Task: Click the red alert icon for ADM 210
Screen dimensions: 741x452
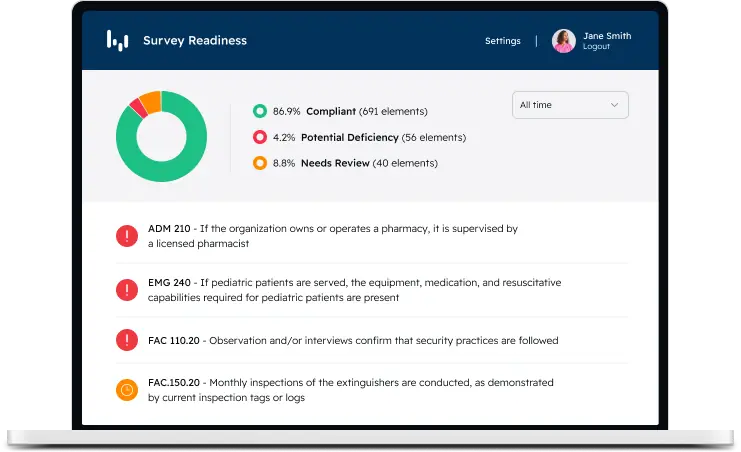Action: [x=127, y=236]
